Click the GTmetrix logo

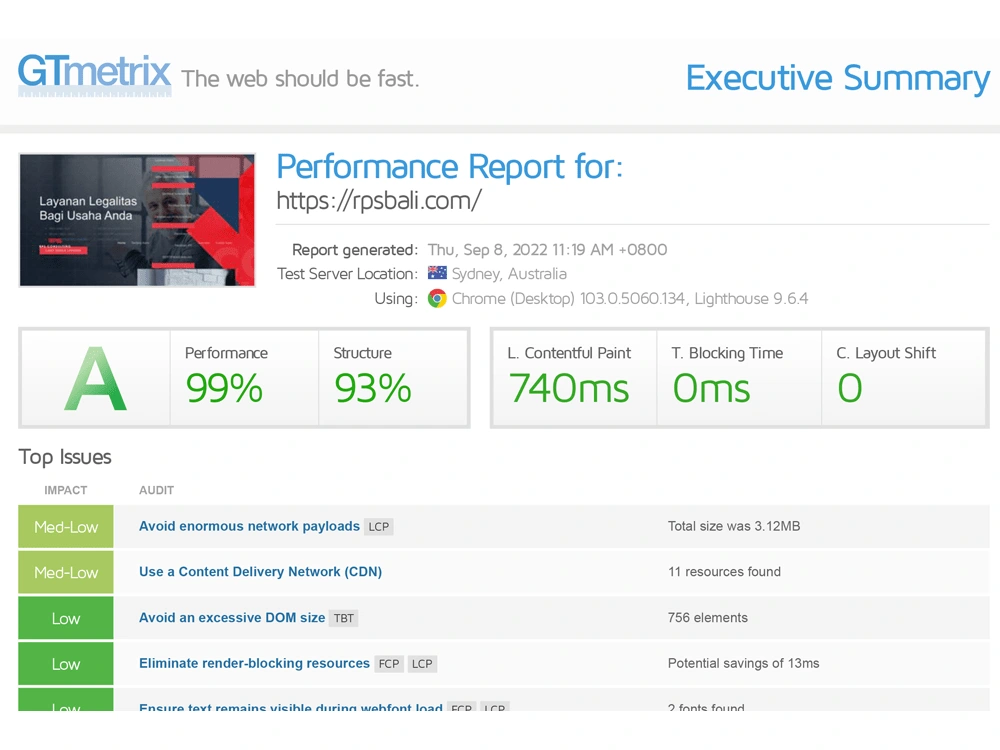(x=94, y=73)
